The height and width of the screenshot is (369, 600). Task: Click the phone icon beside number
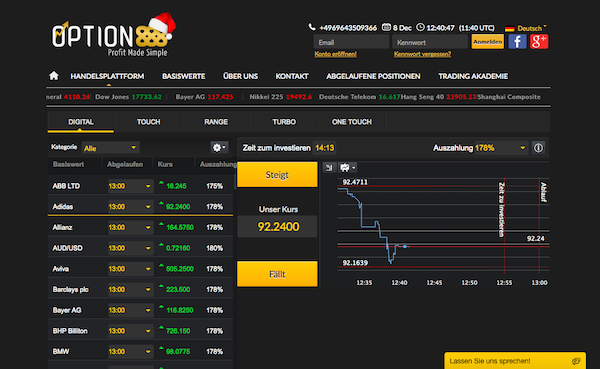point(312,27)
